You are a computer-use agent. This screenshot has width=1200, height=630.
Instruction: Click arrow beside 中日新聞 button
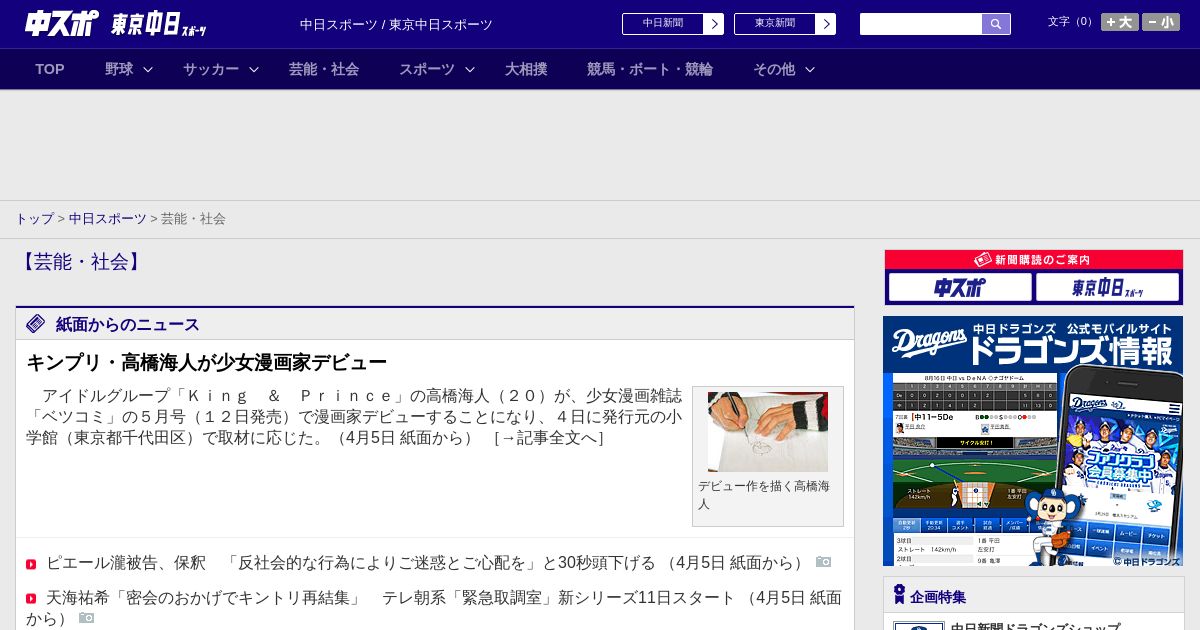[714, 24]
